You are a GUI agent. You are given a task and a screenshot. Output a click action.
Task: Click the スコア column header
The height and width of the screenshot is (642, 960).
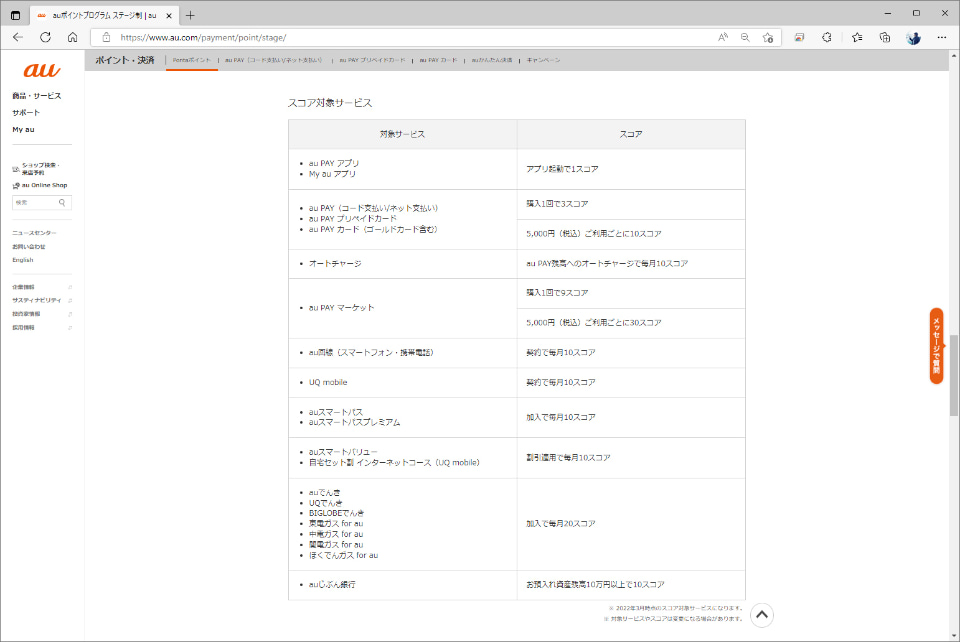tap(631, 134)
